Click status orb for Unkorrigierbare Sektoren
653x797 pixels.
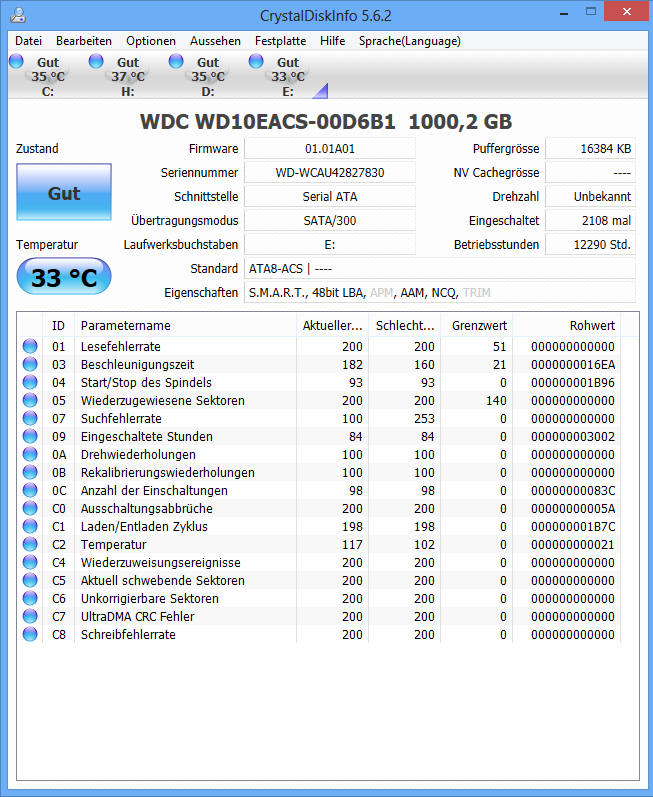click(x=30, y=598)
